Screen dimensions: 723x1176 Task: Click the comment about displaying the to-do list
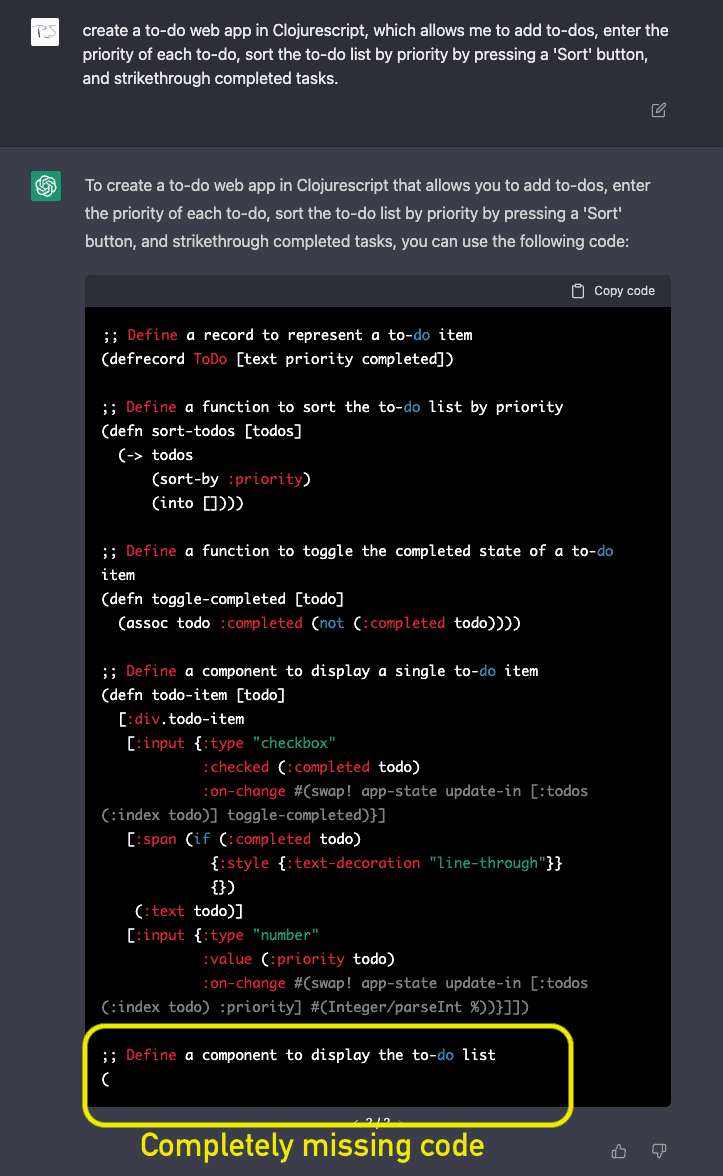click(x=298, y=1055)
